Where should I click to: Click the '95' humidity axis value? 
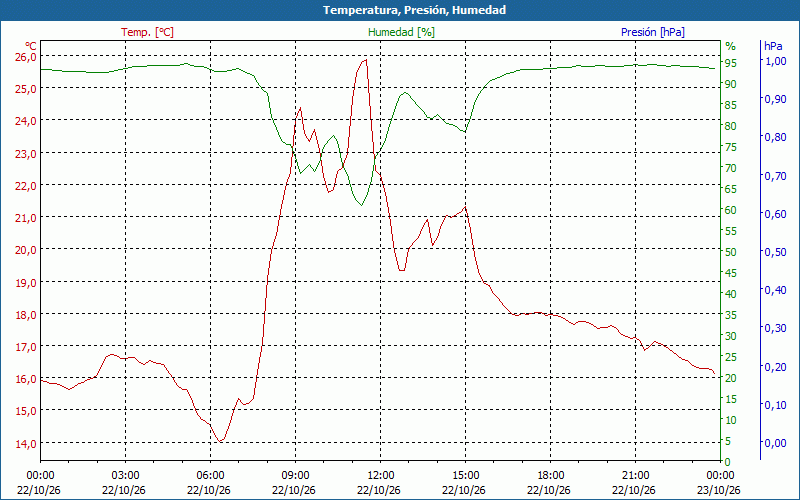[731, 63]
